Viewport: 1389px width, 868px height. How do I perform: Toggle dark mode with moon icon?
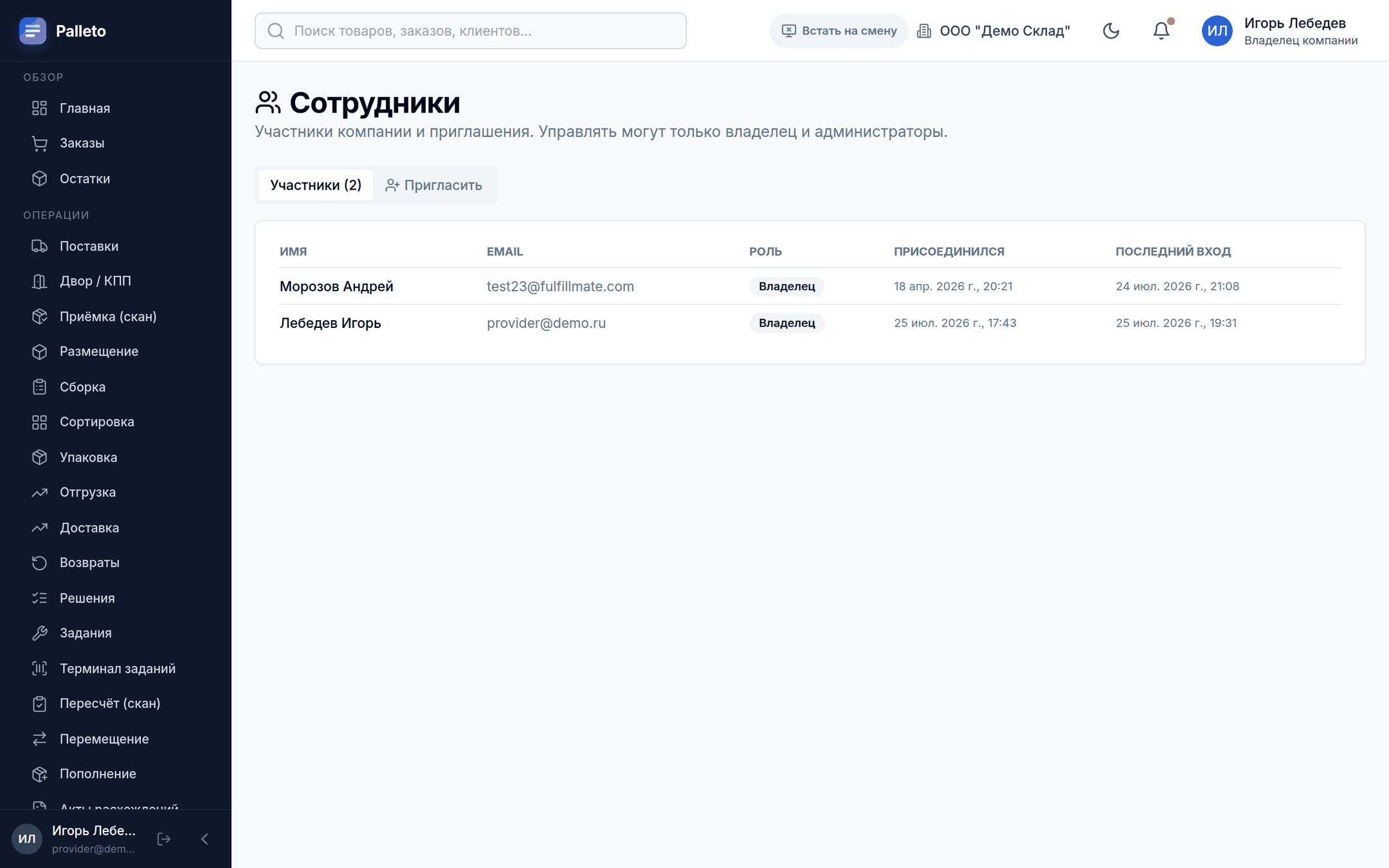tap(1111, 31)
